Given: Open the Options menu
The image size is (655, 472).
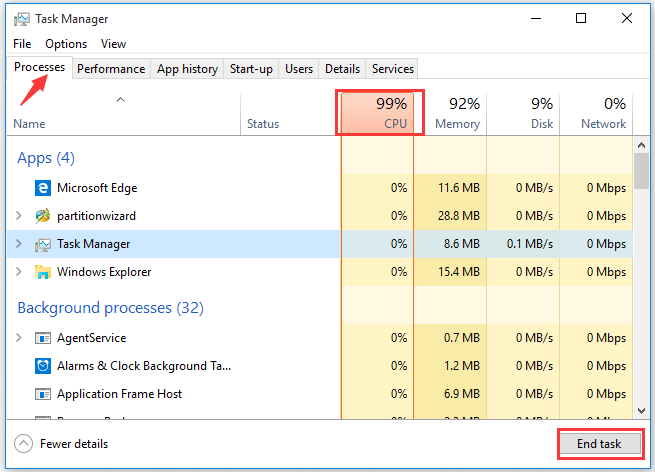Looking at the screenshot, I should 66,44.
